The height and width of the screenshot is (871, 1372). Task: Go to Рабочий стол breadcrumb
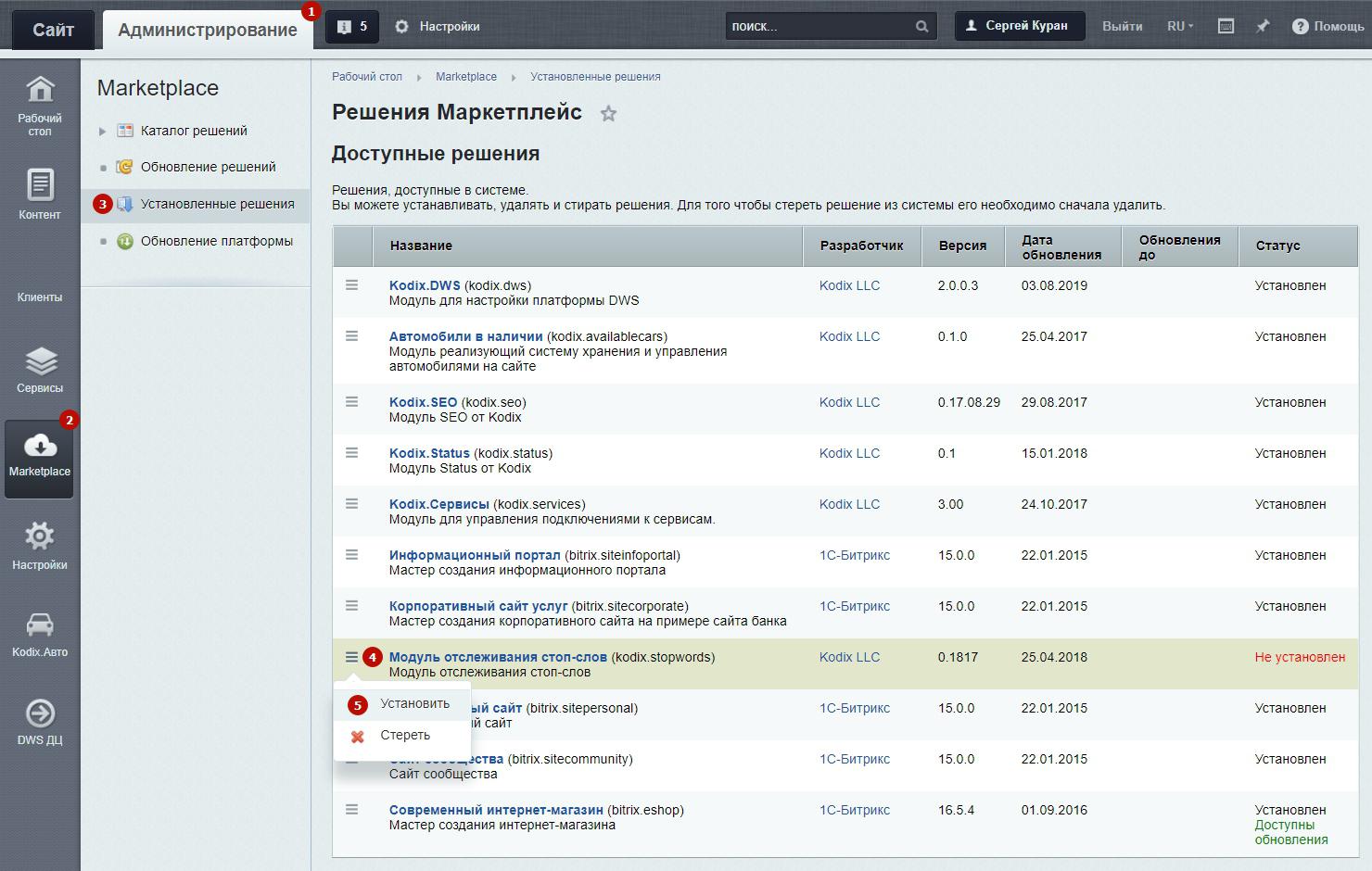click(x=367, y=77)
